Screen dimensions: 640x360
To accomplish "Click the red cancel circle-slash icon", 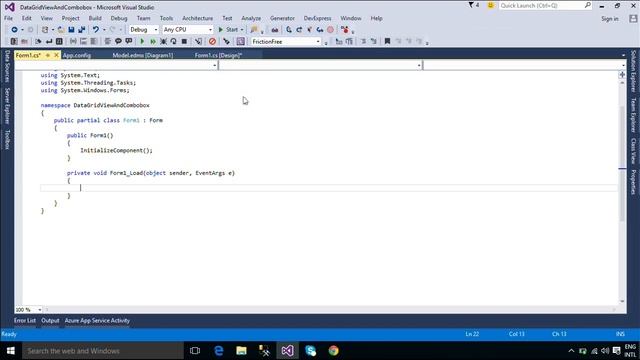I will coord(212,41).
